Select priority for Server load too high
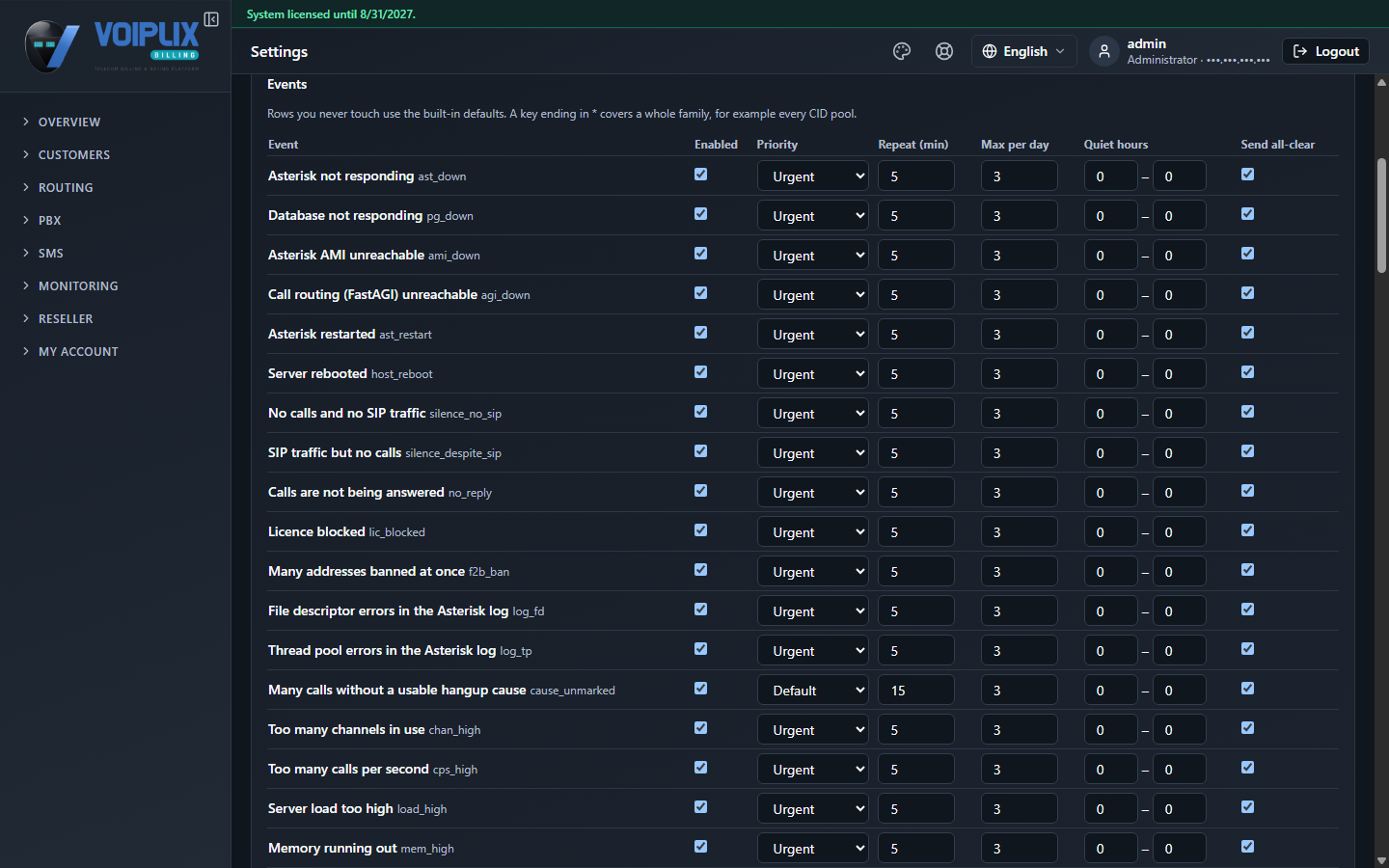The width and height of the screenshot is (1389, 868). click(x=813, y=809)
